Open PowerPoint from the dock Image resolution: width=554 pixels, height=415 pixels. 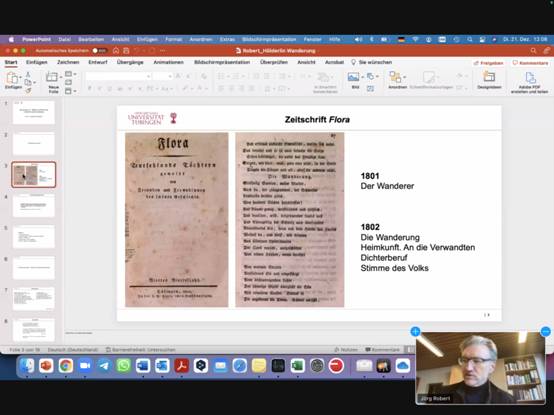(46, 366)
